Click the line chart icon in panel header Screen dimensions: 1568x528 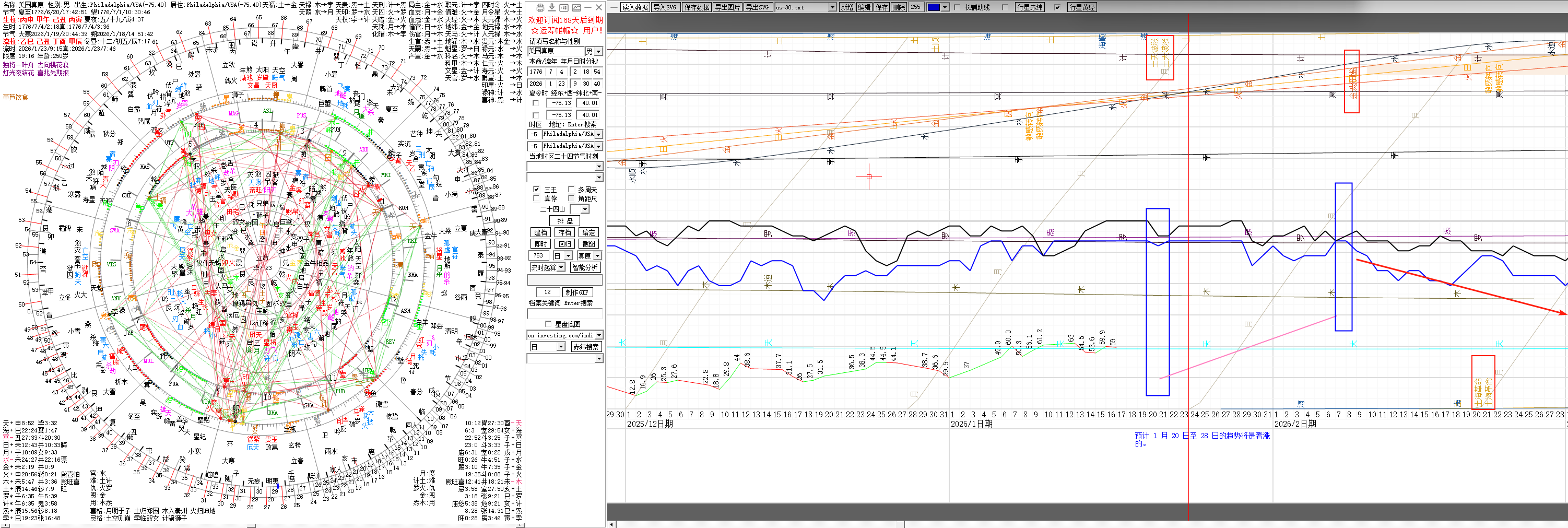(x=576, y=7)
